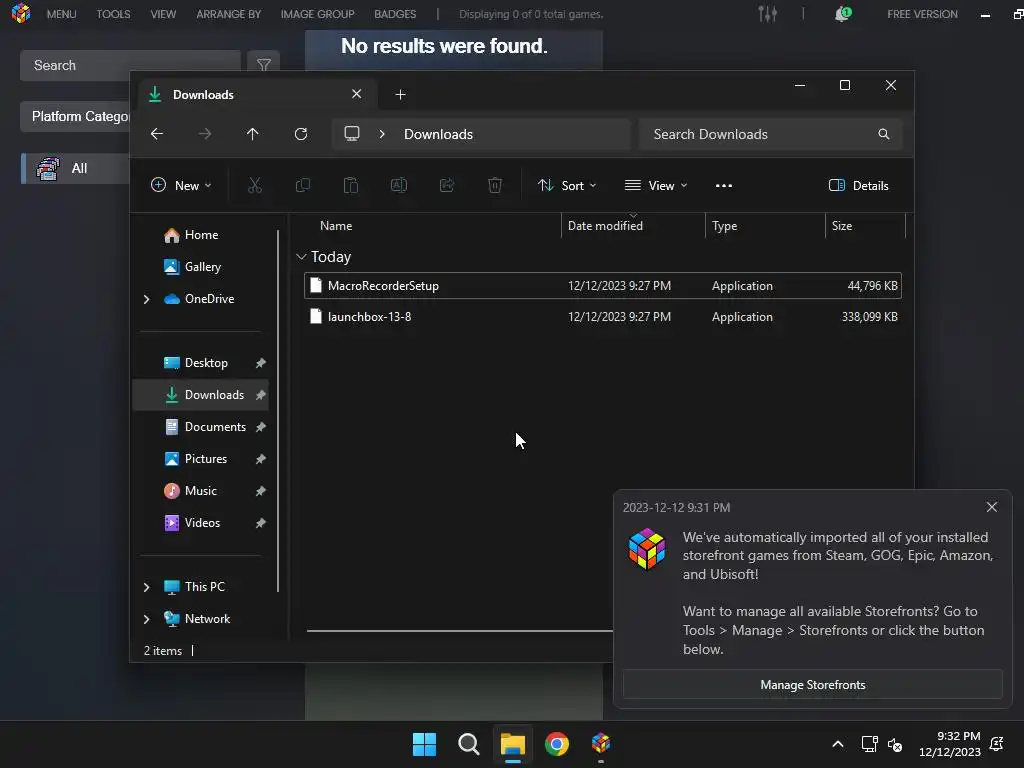This screenshot has width=1024, height=768.
Task: Expand Network tree node
Action: click(146, 619)
